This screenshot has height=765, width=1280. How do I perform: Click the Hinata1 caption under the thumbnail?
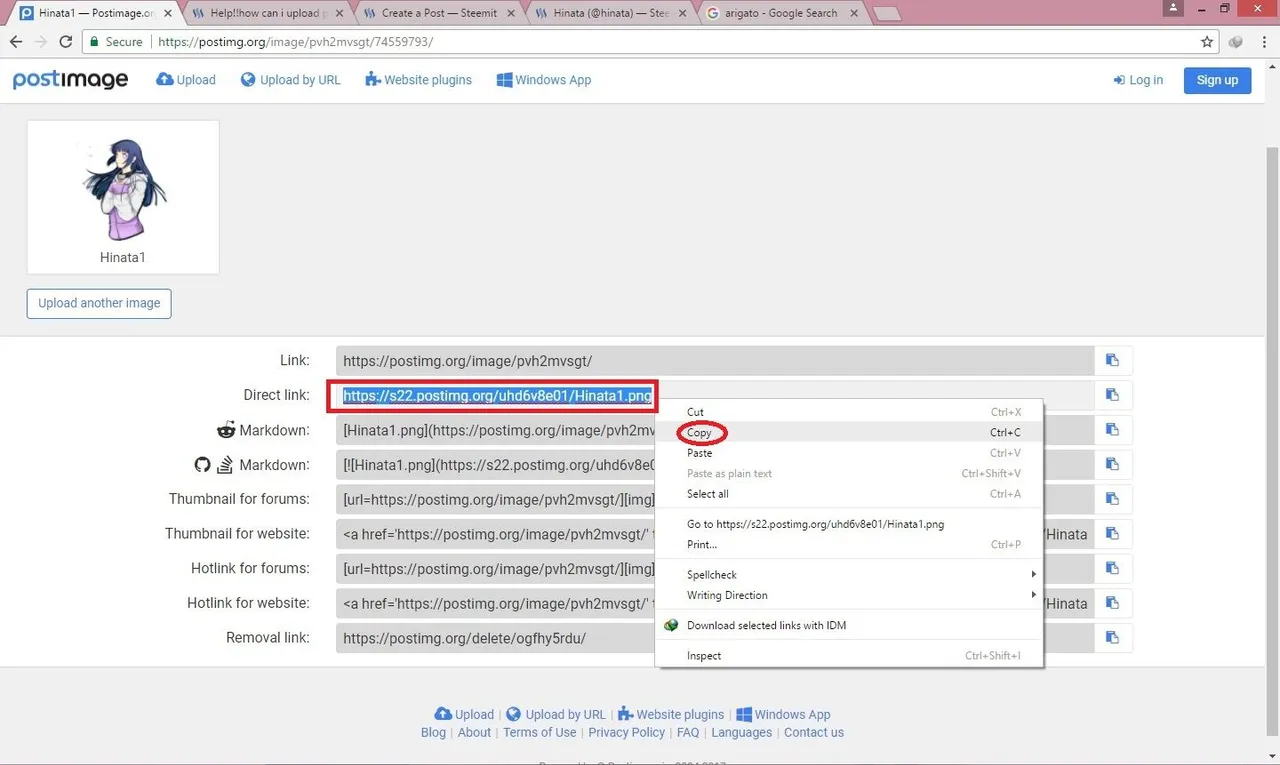coord(122,257)
